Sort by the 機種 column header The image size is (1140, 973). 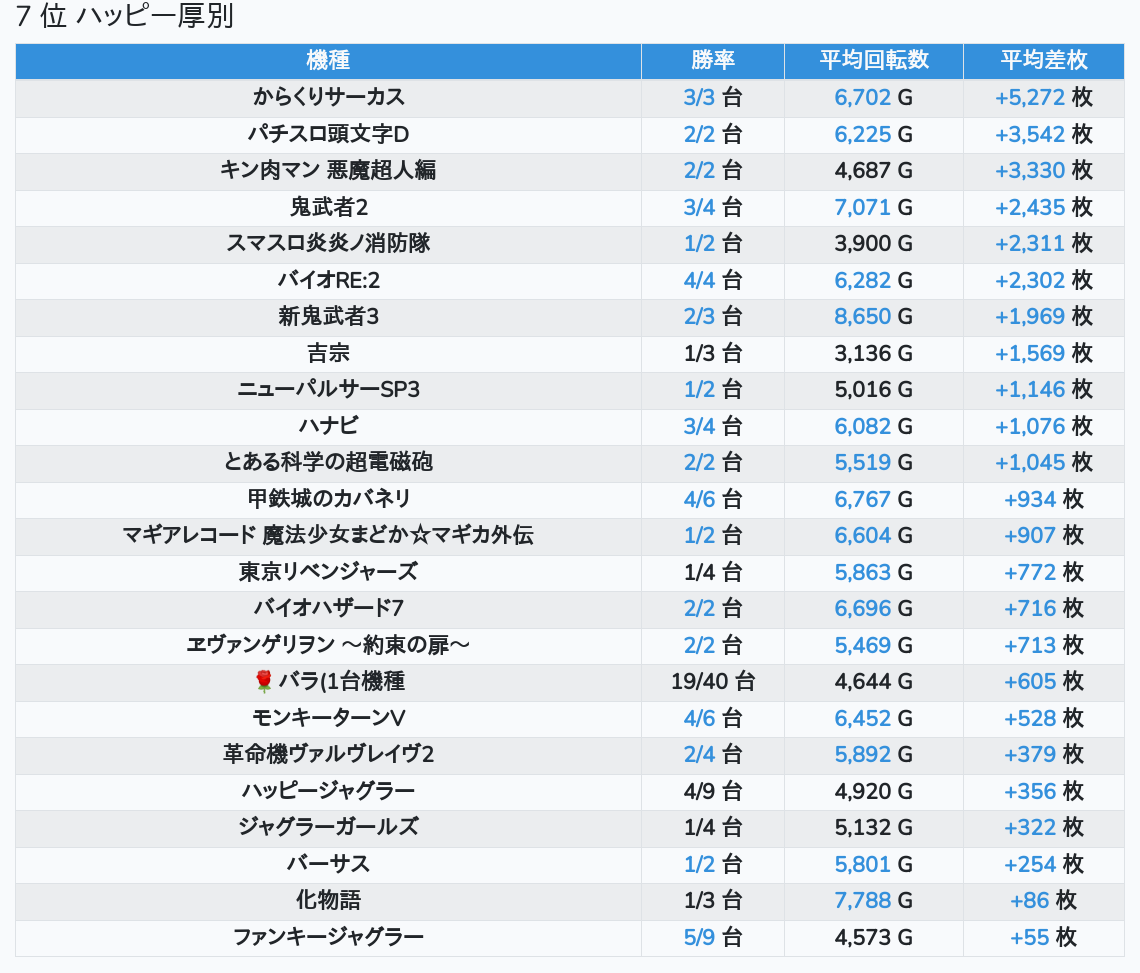pos(328,60)
